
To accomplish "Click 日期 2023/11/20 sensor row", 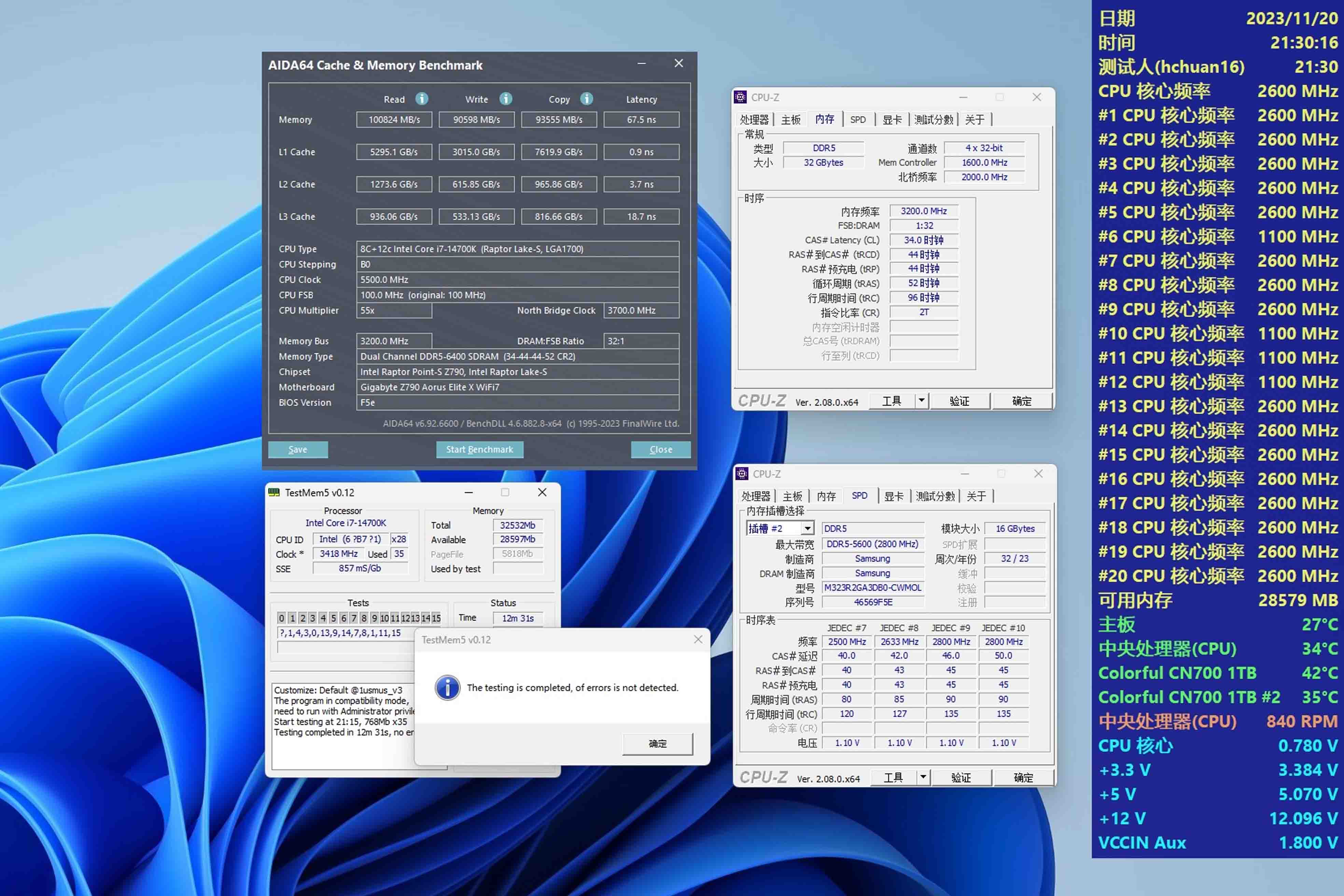I will coord(1218,18).
